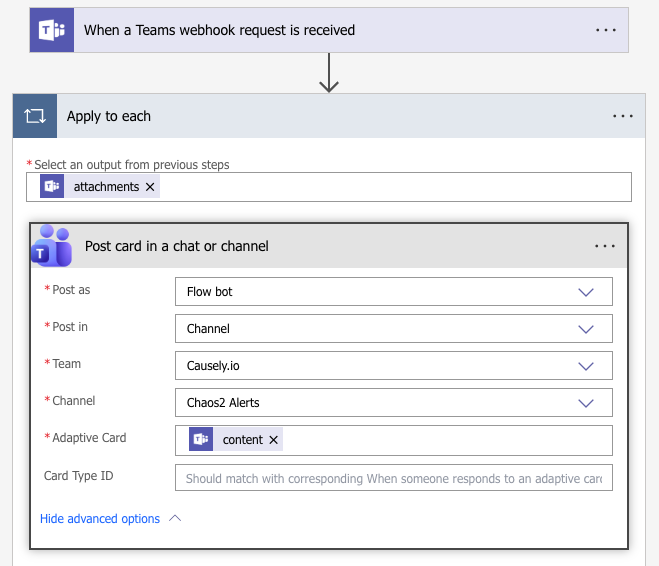
Task: Select the Post card in a chat or channel header
Action: pos(300,246)
